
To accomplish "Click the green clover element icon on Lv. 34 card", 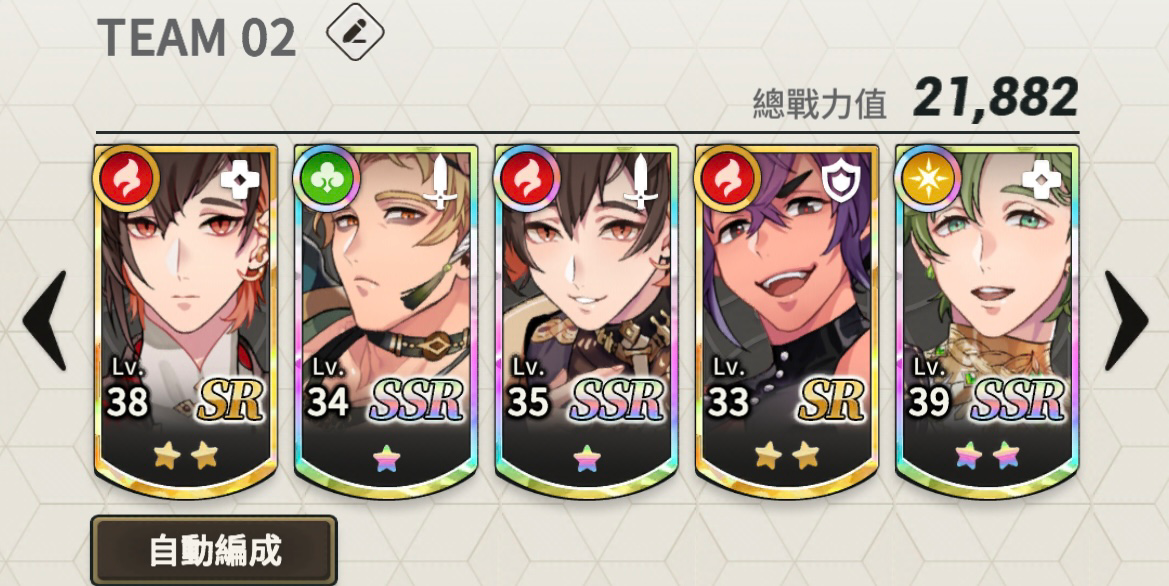I will click(326, 179).
